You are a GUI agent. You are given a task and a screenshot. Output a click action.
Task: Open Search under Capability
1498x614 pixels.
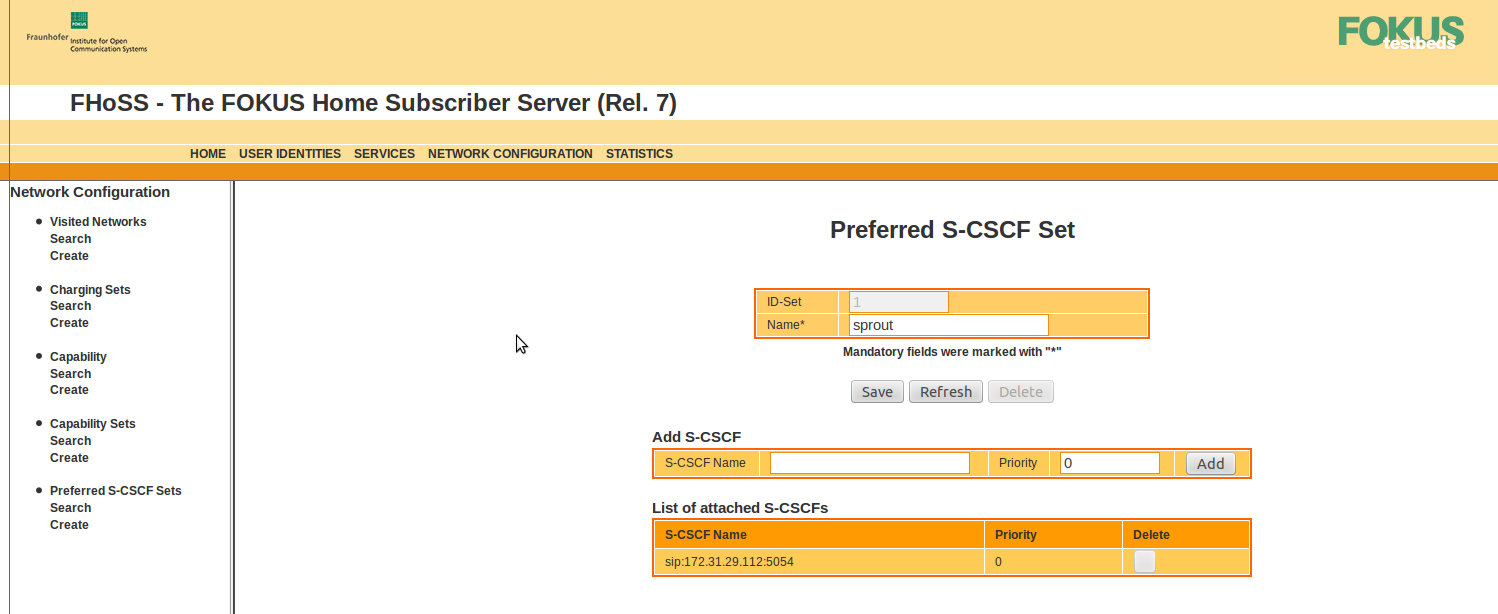70,373
